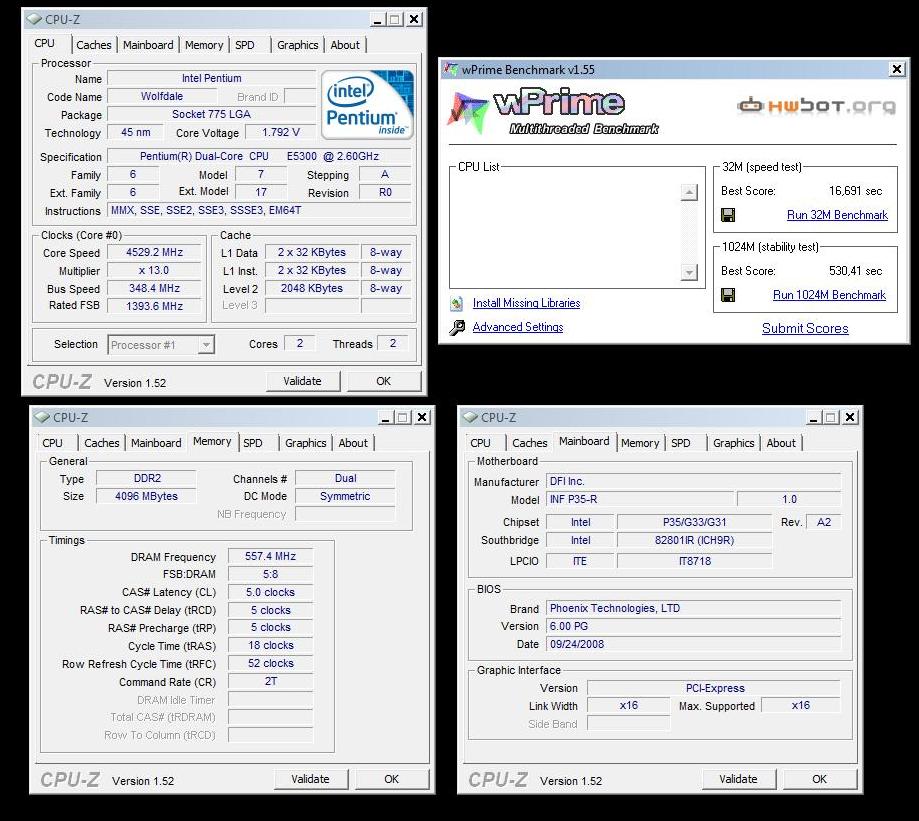Viewport: 919px width, 821px height.
Task: Click OK in the Mainboard CPU-Z window
Action: (819, 779)
